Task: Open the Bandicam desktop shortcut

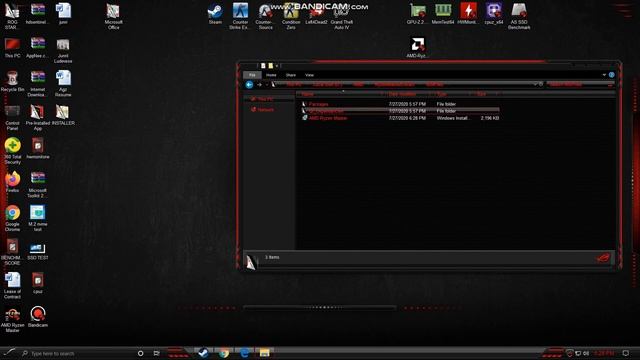Action: point(38,317)
